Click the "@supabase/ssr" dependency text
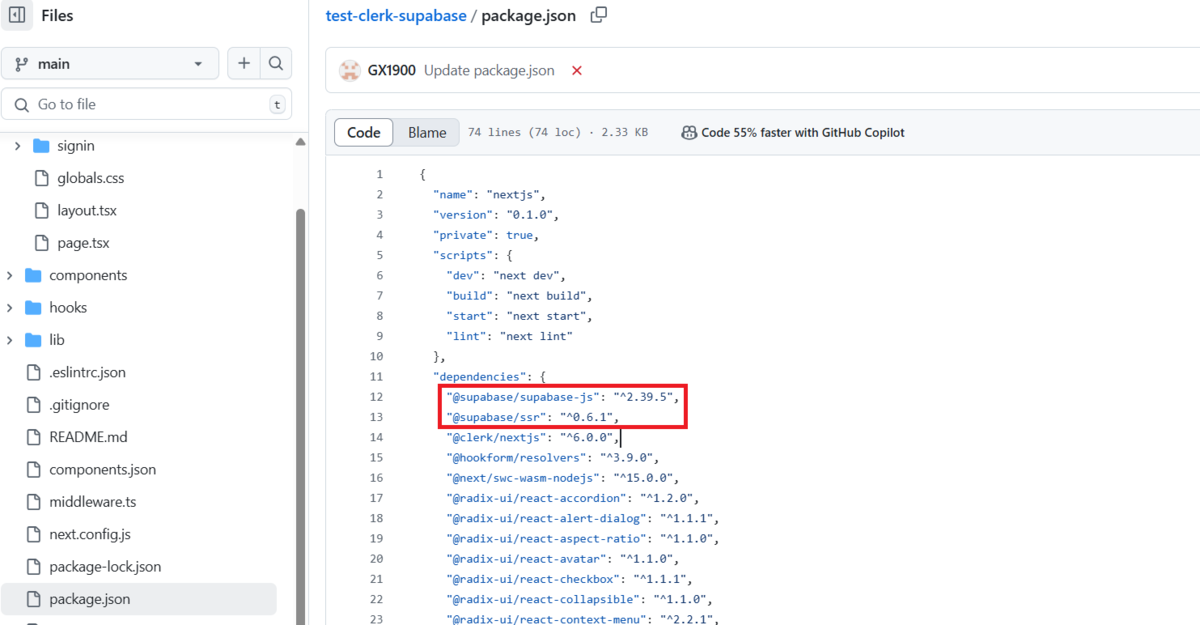Image resolution: width=1200 pixels, height=625 pixels. (x=495, y=417)
